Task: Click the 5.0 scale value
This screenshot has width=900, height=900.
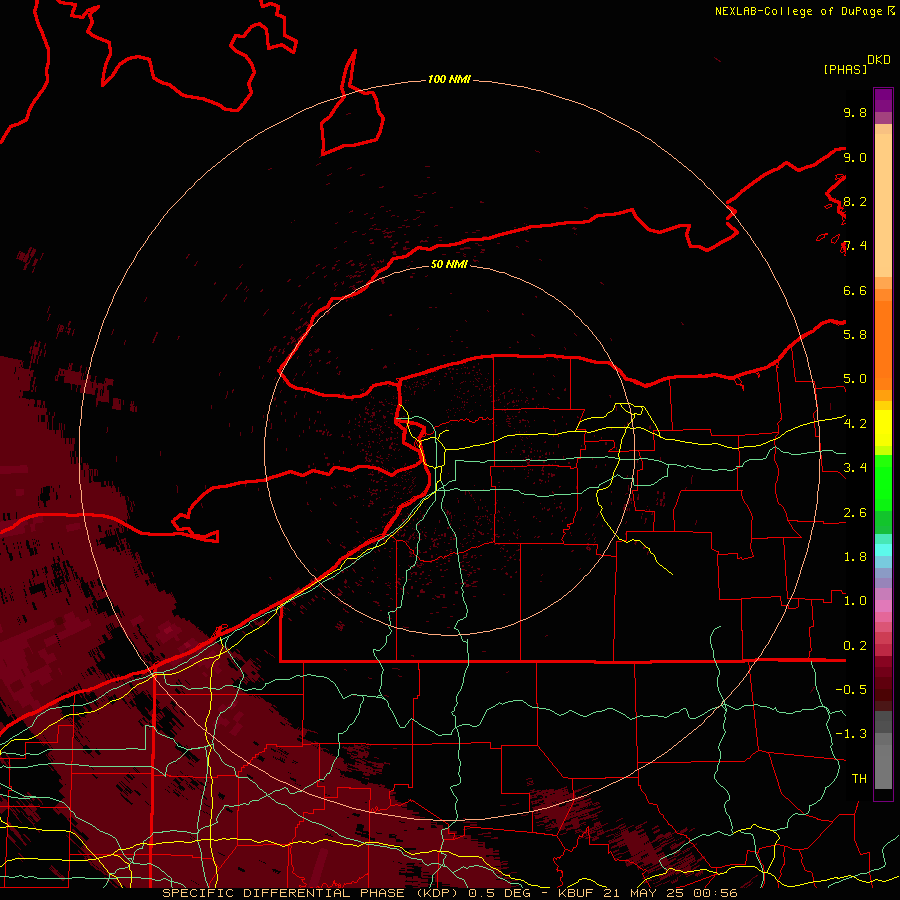Action: [x=855, y=379]
